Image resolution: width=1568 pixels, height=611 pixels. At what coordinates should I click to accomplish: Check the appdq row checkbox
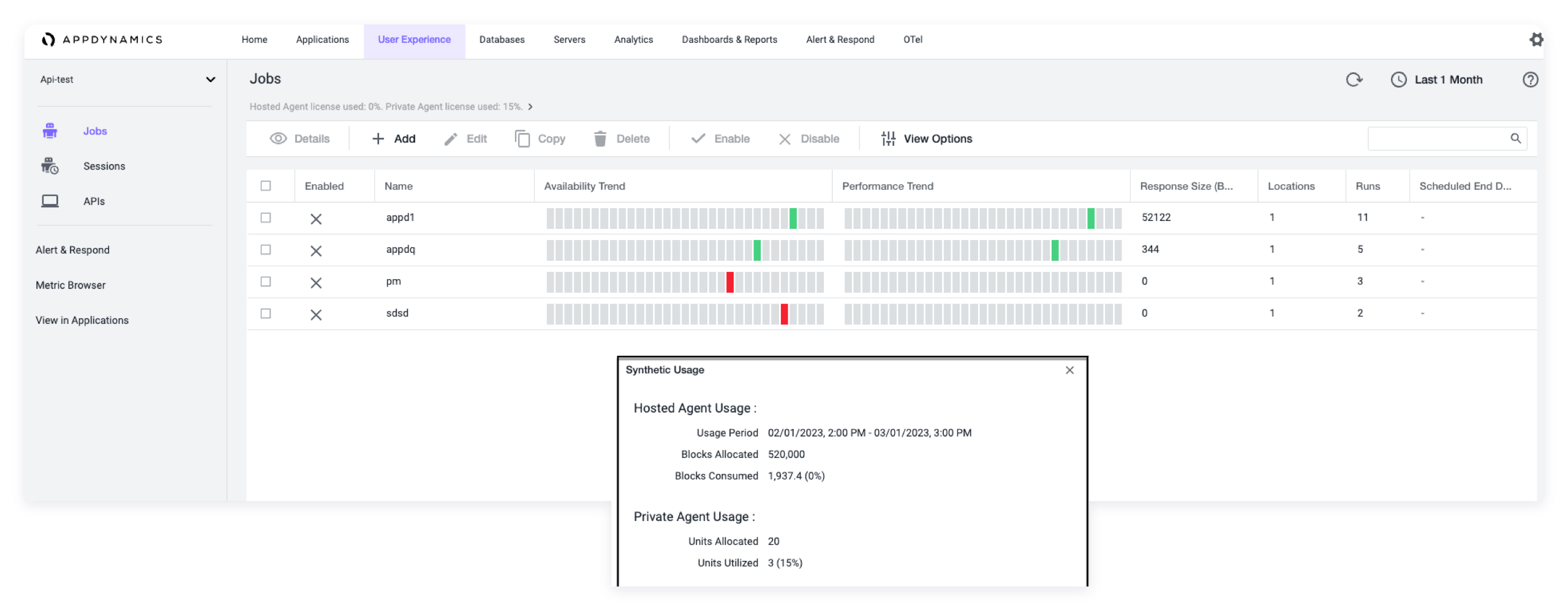(265, 250)
